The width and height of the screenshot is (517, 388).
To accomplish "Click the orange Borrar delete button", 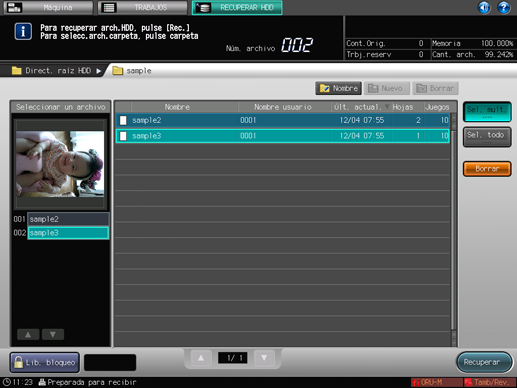I will (487, 169).
